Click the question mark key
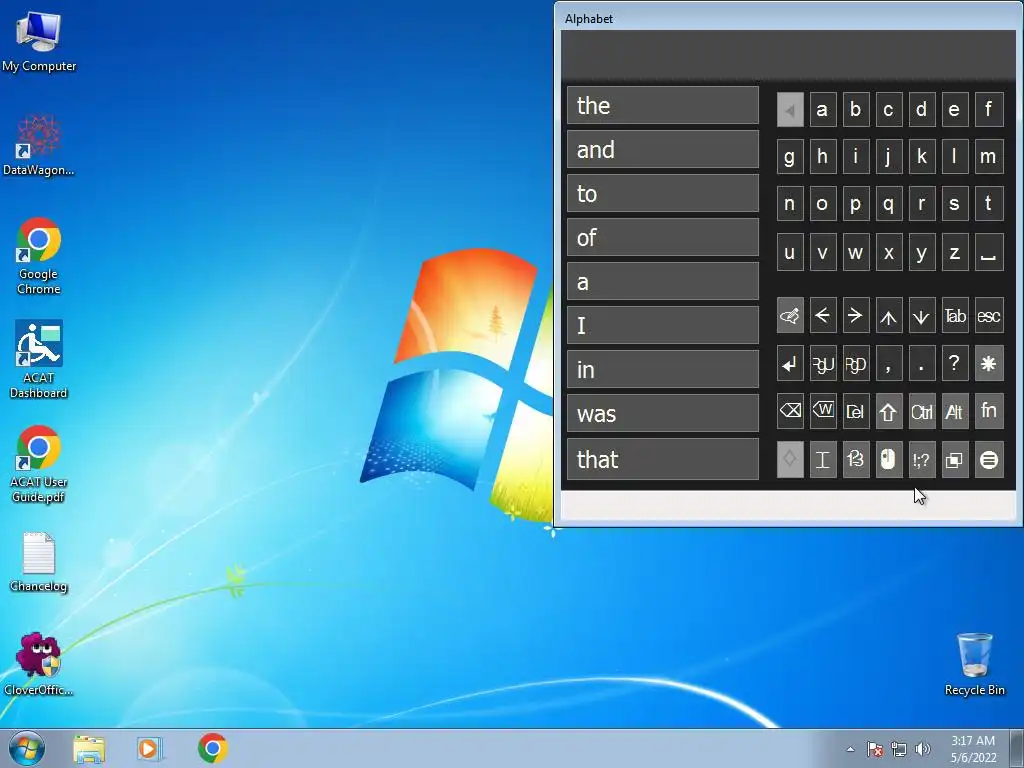This screenshot has width=1024, height=768. [955, 364]
